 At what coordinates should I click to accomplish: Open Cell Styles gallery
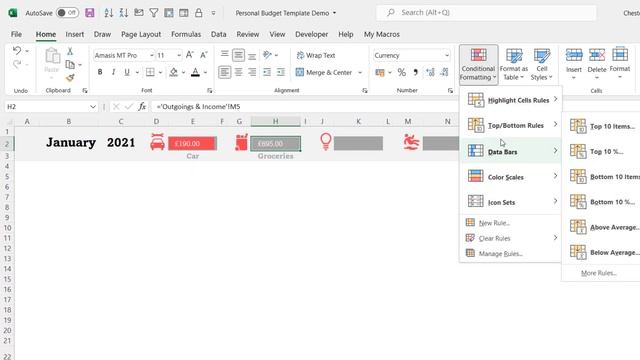tap(542, 64)
